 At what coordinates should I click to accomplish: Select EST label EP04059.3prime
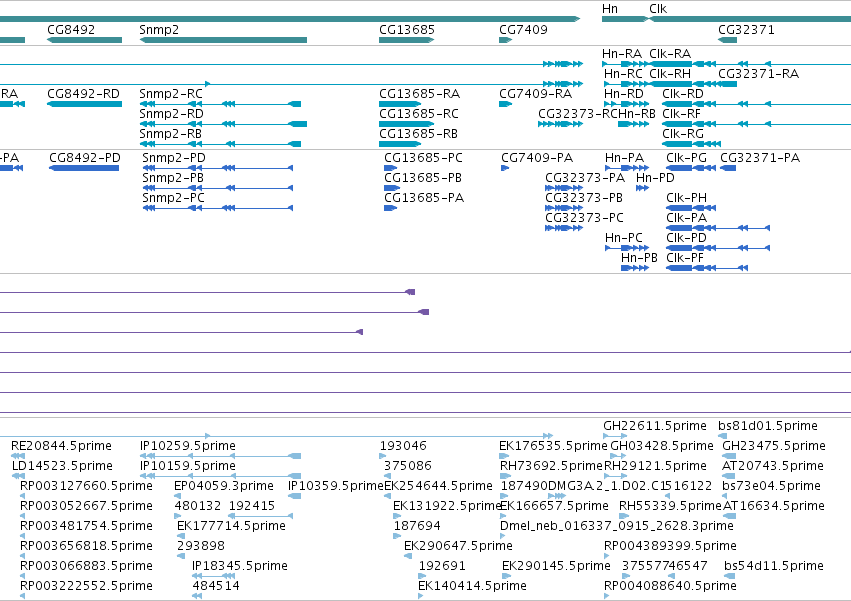pyautogui.click(x=224, y=486)
